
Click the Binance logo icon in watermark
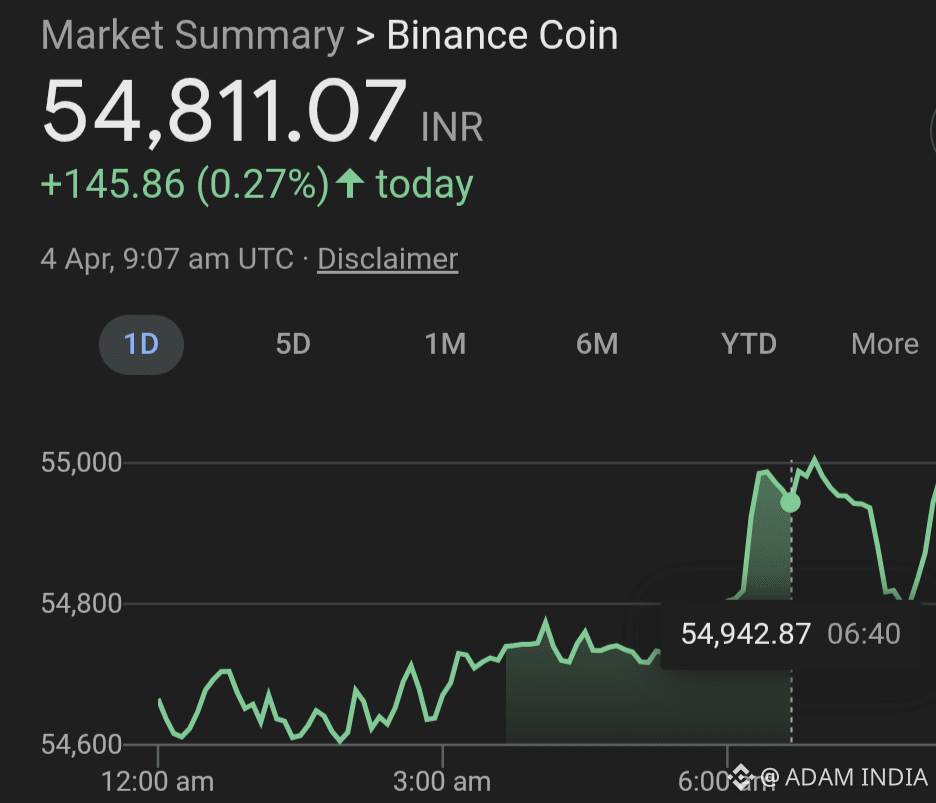742,777
